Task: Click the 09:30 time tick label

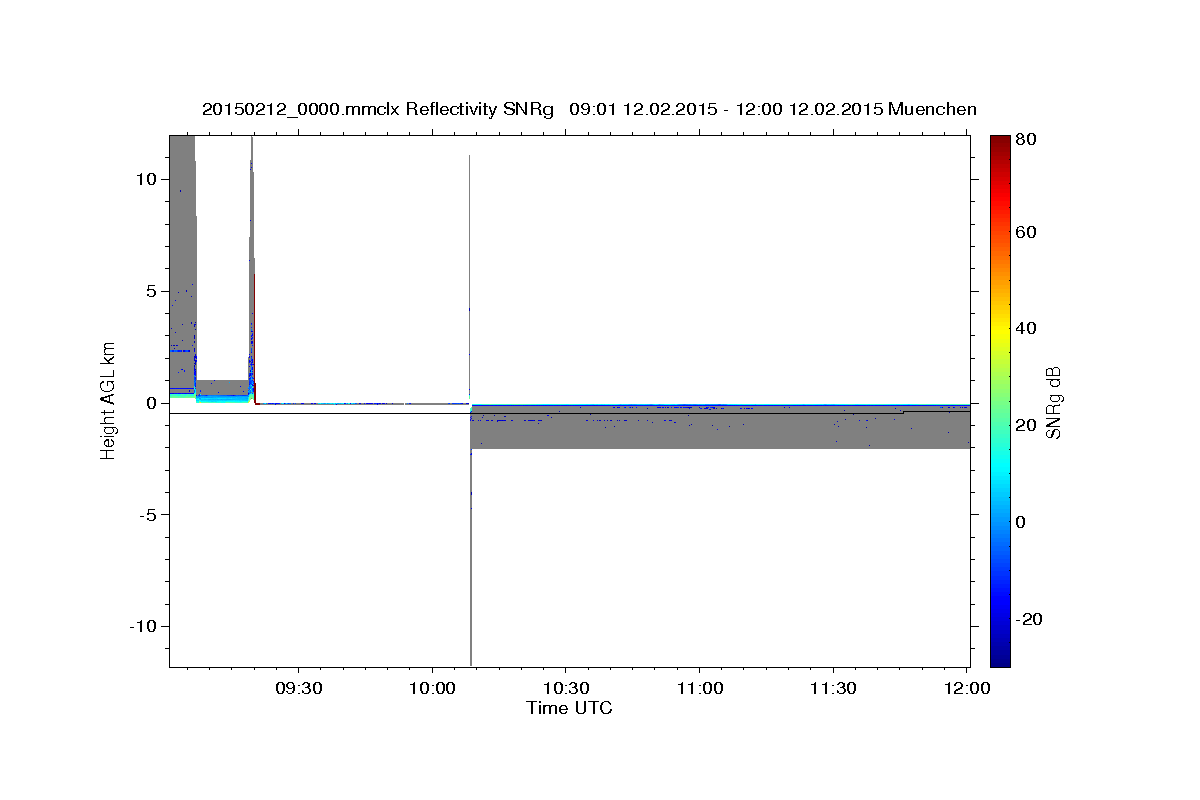Action: (298, 689)
